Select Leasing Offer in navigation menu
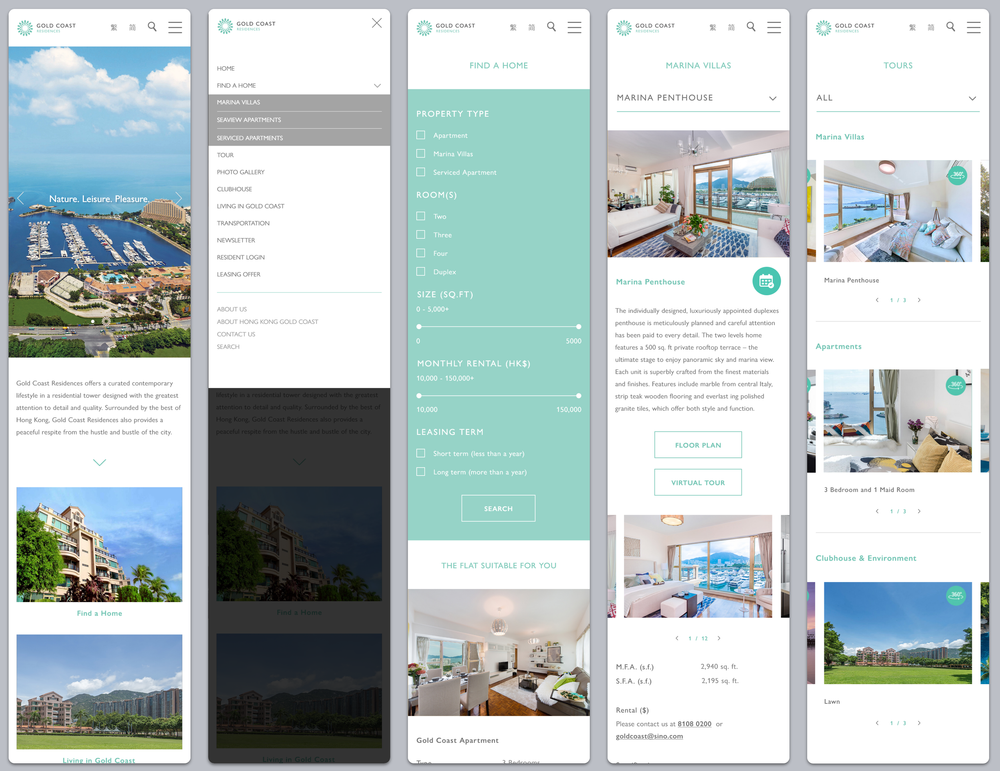 coord(239,274)
